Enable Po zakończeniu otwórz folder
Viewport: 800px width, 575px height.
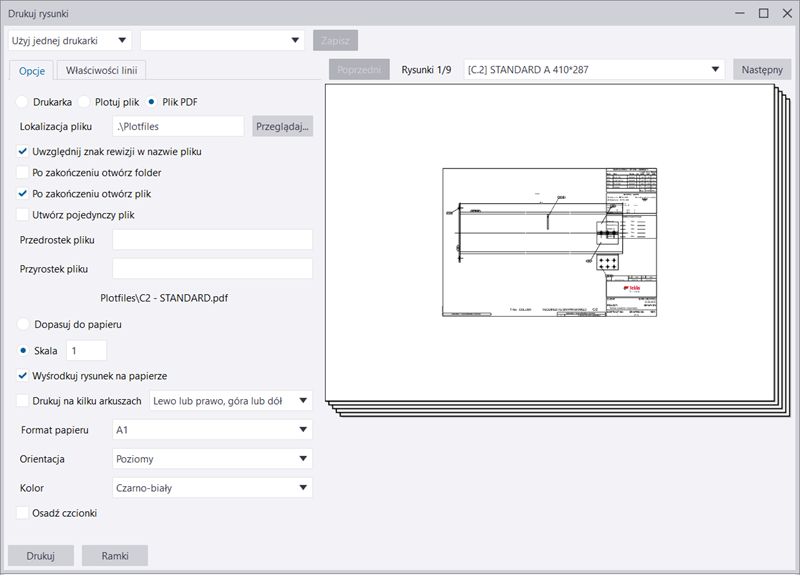point(24,172)
